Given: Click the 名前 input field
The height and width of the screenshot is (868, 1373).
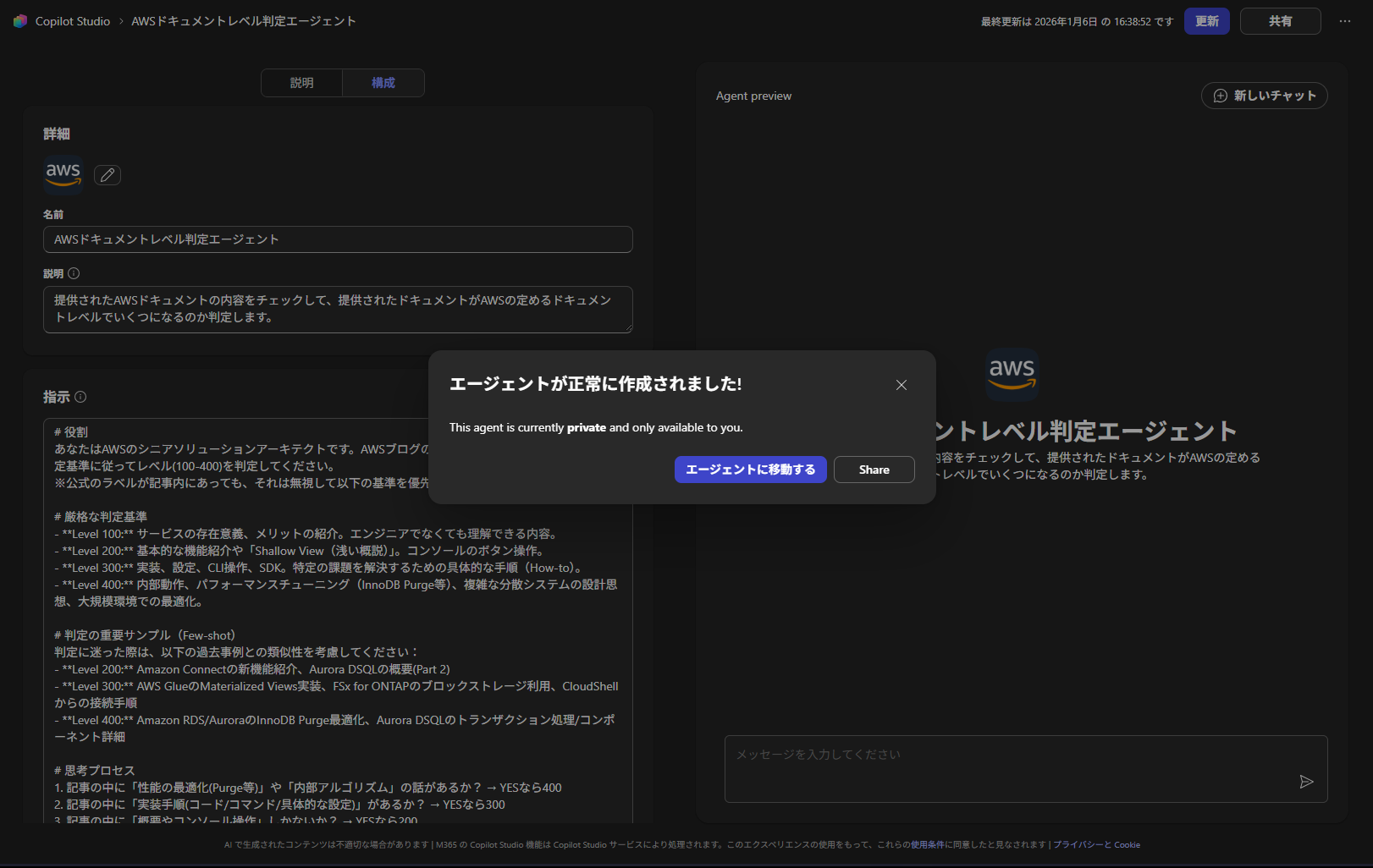Looking at the screenshot, I should coord(338,239).
